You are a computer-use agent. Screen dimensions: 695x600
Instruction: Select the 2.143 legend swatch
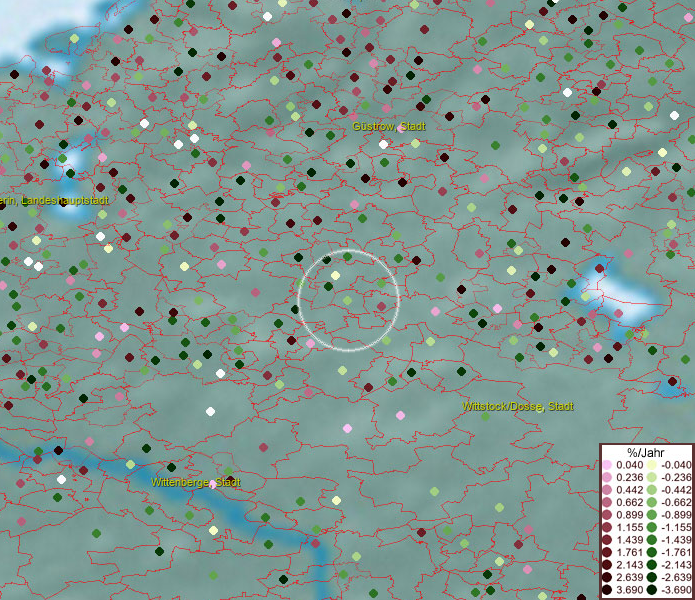pos(607,565)
